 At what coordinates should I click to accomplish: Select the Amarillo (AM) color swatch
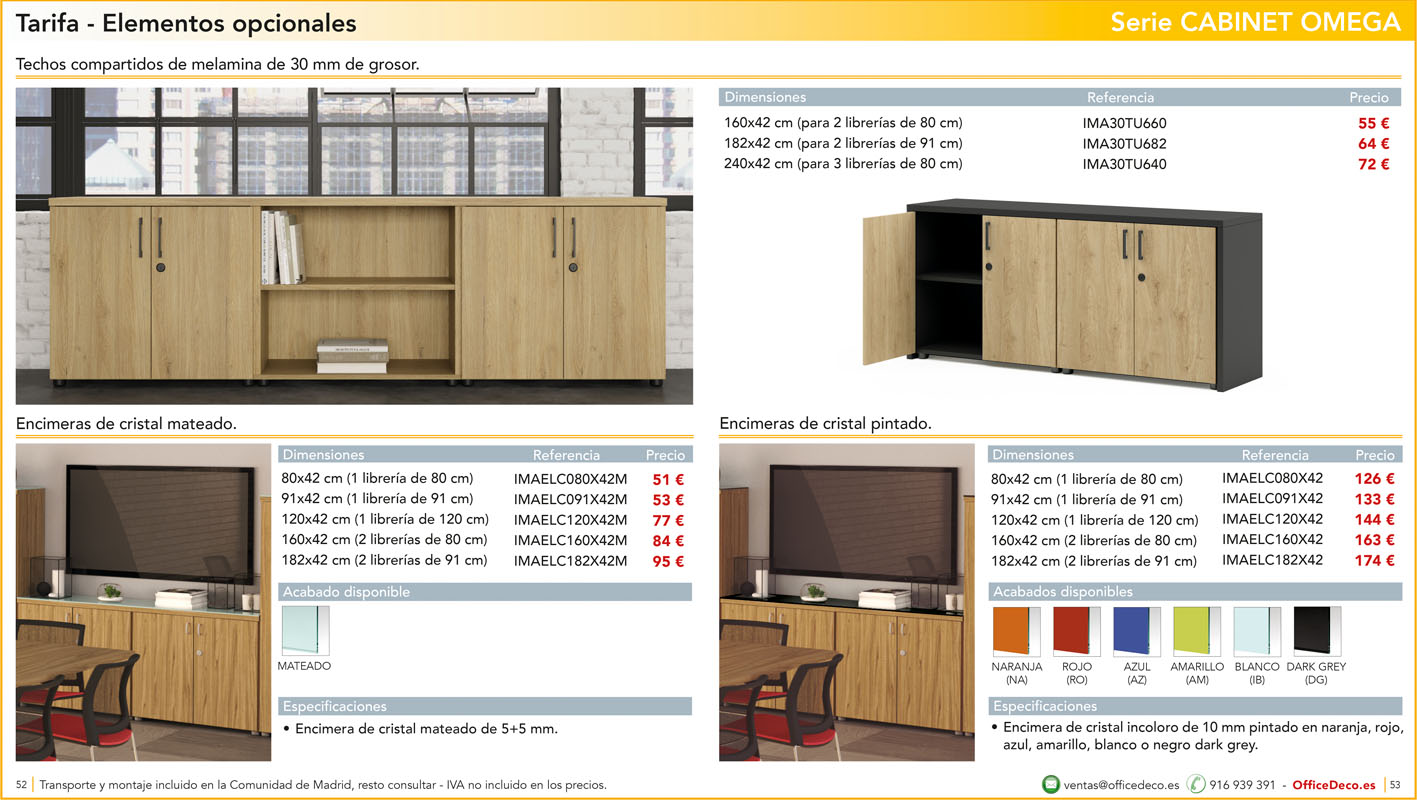click(1196, 631)
